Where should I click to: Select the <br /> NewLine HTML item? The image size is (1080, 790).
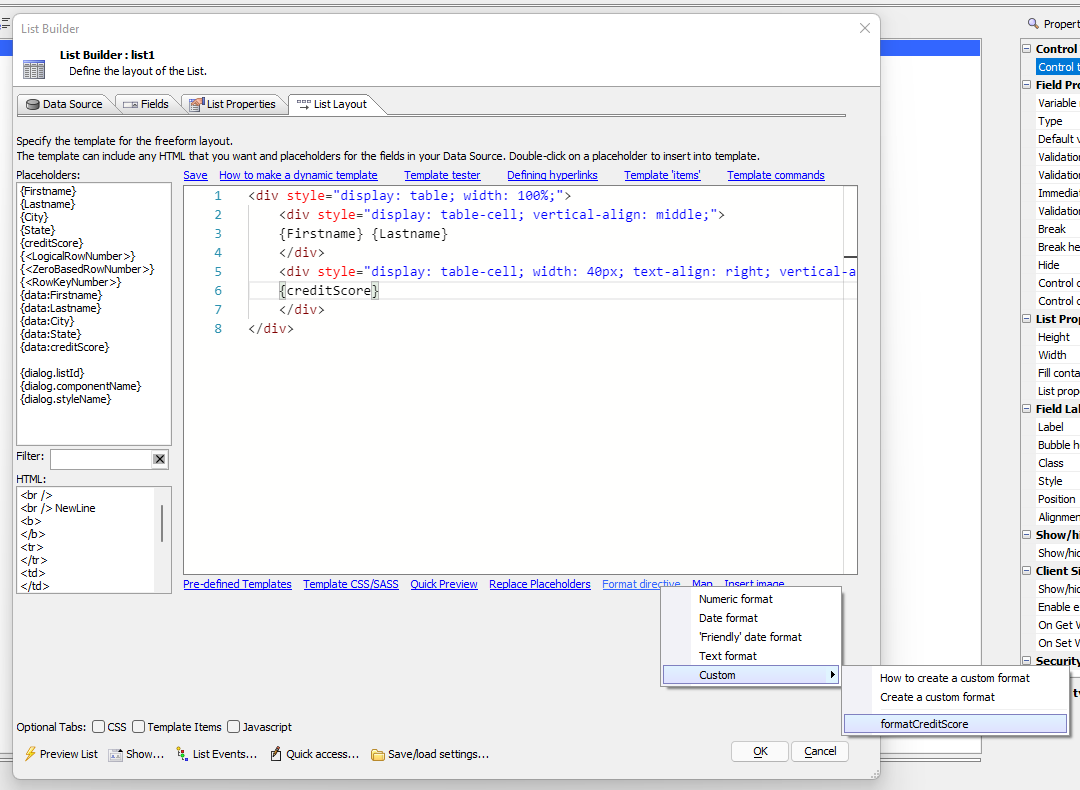pyautogui.click(x=58, y=508)
